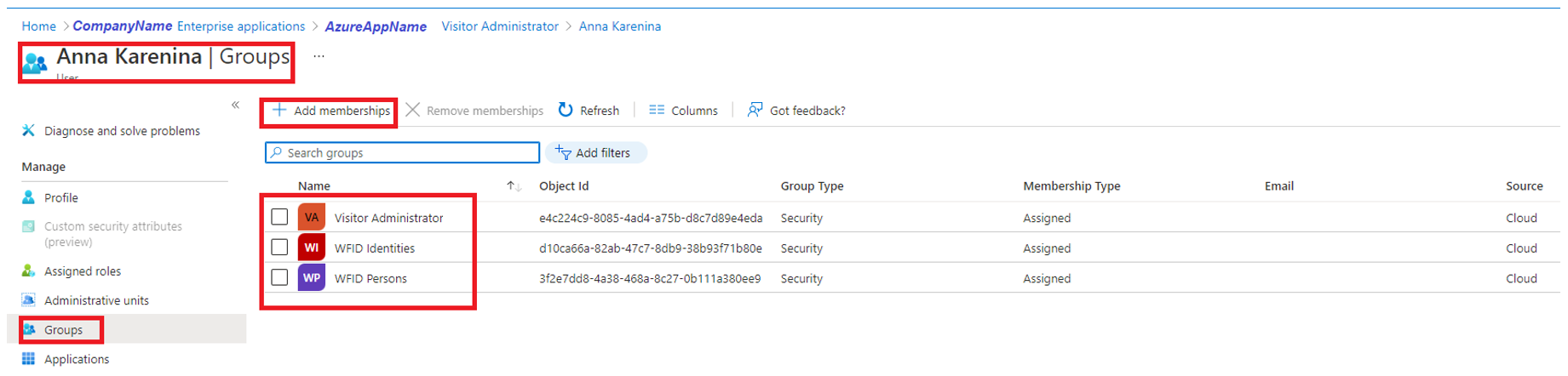
Task: Click the Diagnose and solve problems wrench icon
Action: 29,131
